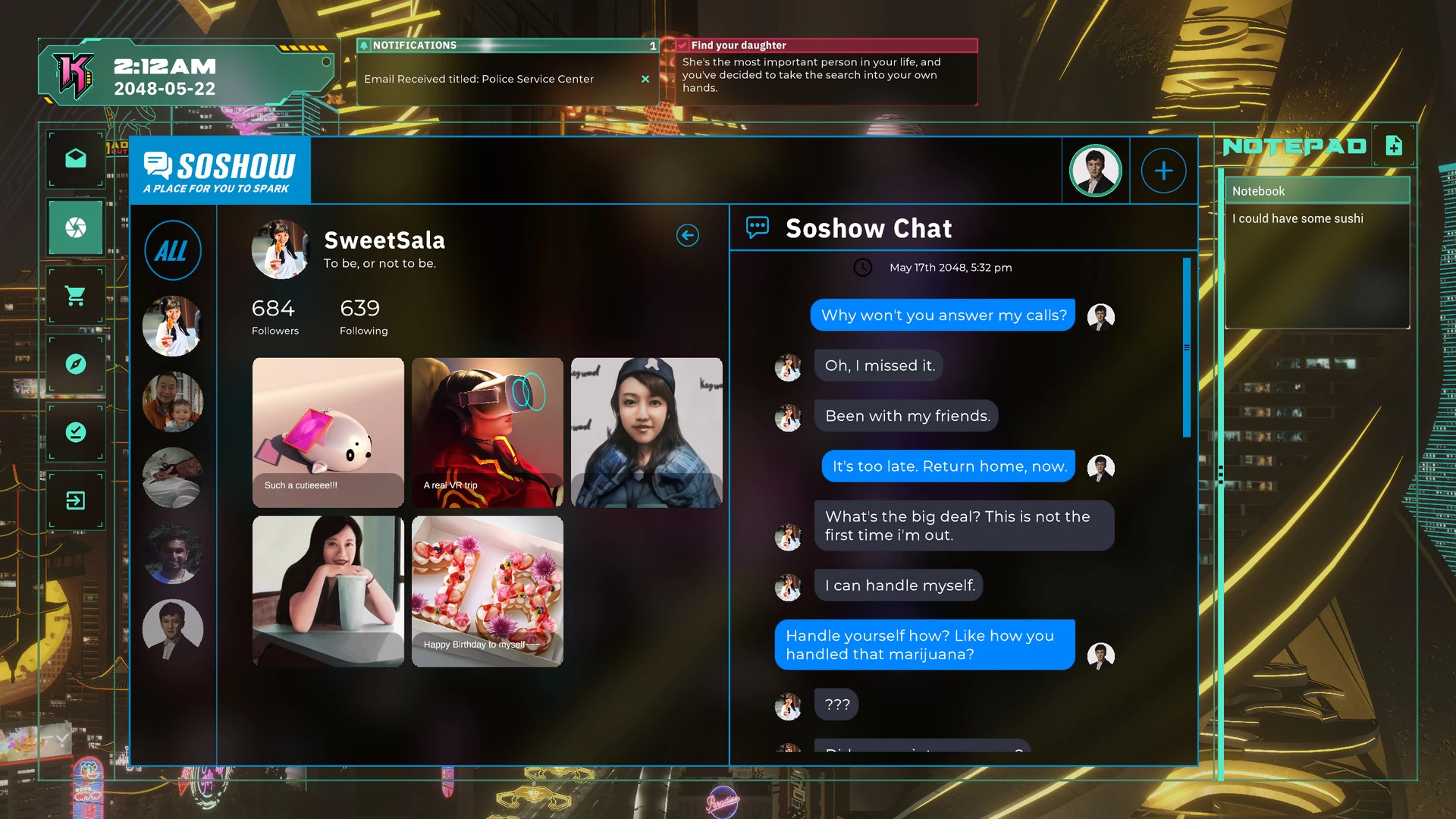Open the 'A real VR trip' photo
This screenshot has width=1456, height=819.
[x=487, y=431]
